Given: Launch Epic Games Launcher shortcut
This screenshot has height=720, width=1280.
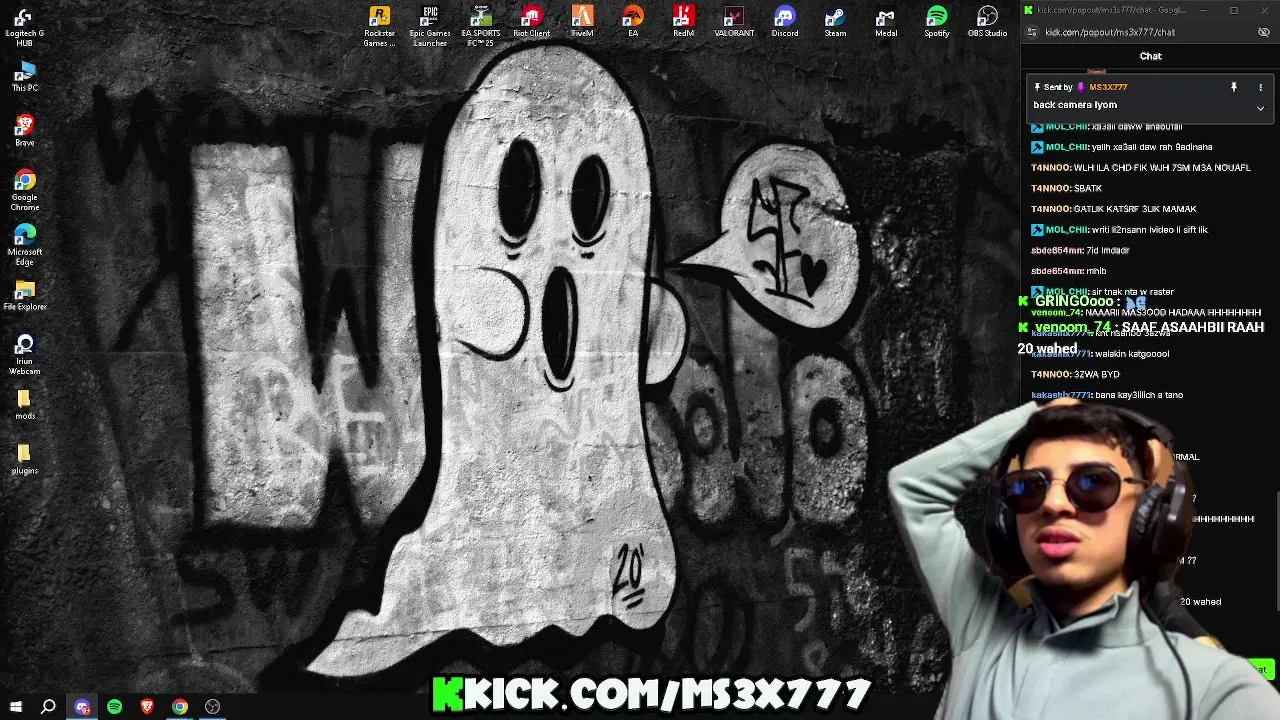Looking at the screenshot, I should tap(430, 26).
